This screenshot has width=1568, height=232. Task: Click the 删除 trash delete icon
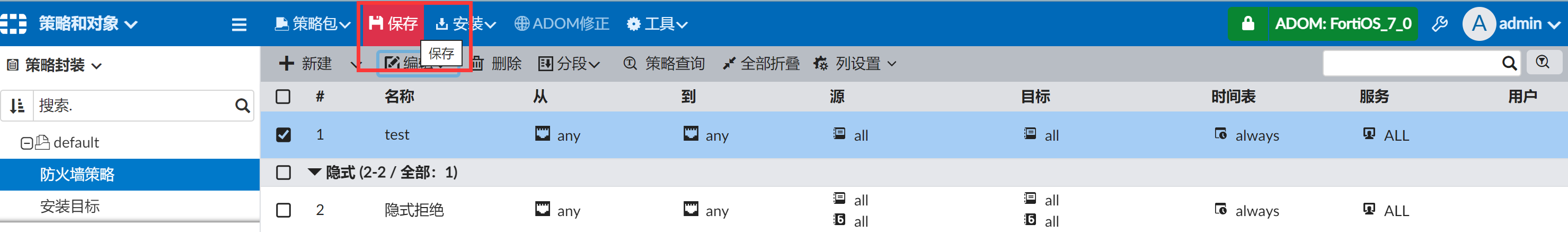478,64
